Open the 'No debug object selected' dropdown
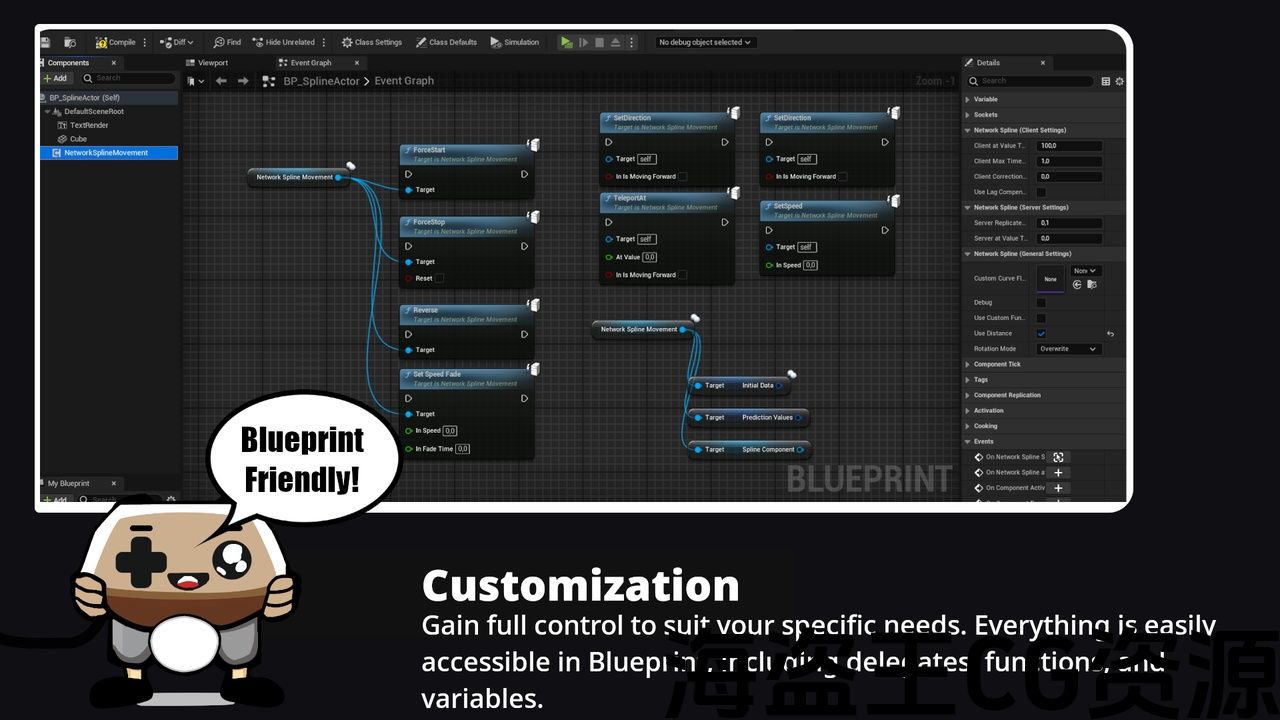1280x720 pixels. coord(705,42)
